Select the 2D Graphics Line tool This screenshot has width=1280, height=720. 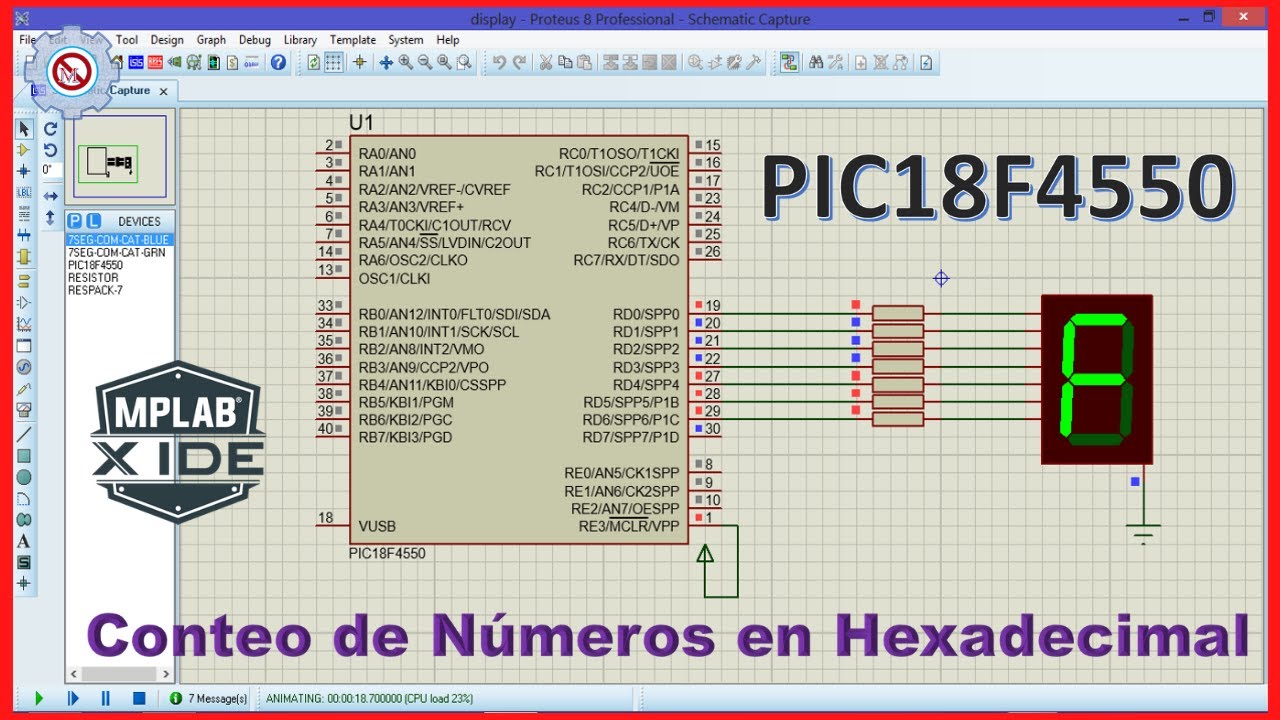(x=24, y=433)
